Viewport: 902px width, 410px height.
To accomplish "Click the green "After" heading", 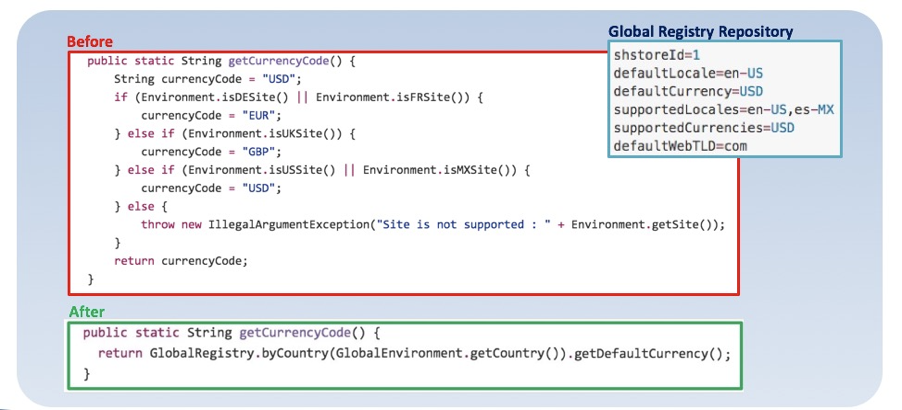I will [x=86, y=312].
